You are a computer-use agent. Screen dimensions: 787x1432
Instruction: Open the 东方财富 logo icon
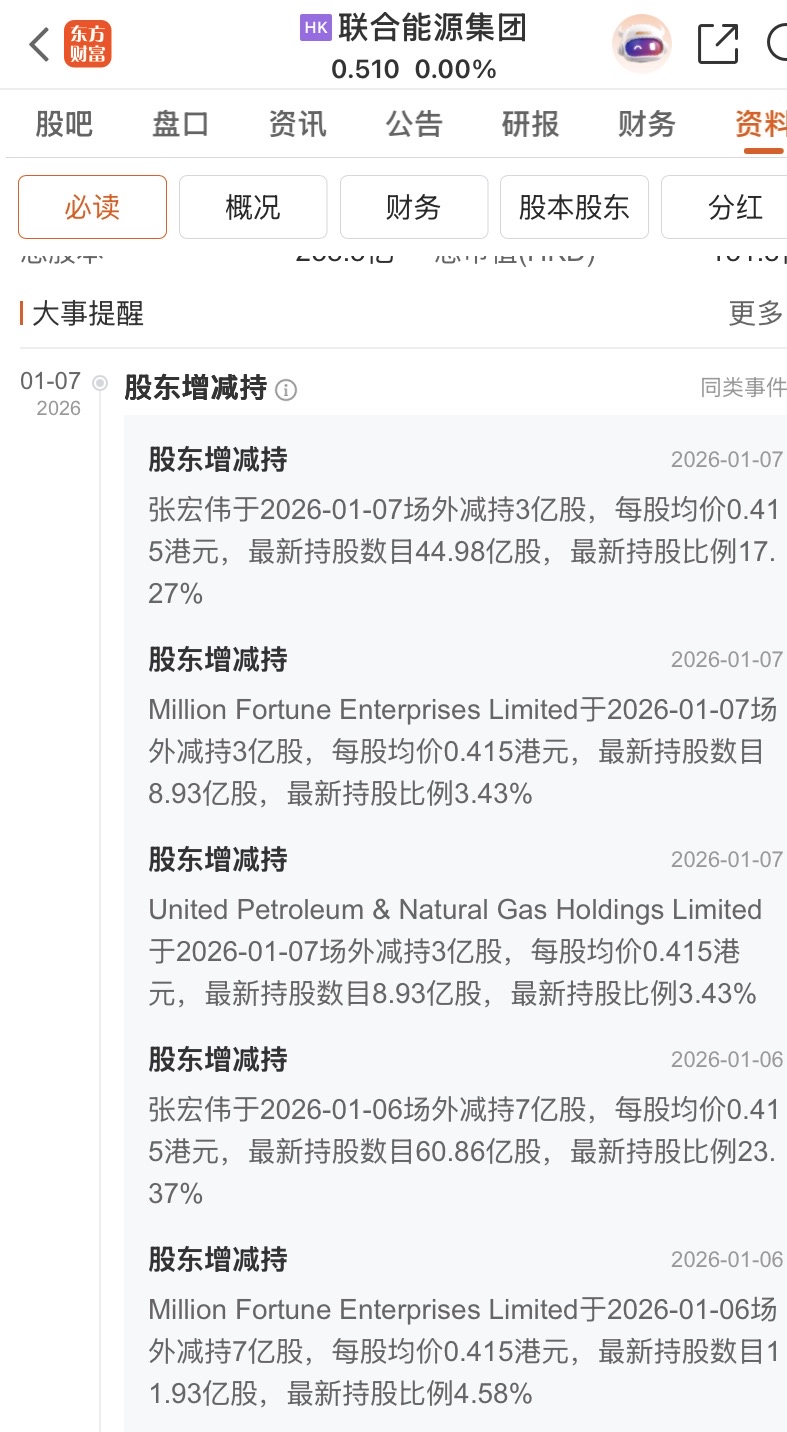click(88, 45)
